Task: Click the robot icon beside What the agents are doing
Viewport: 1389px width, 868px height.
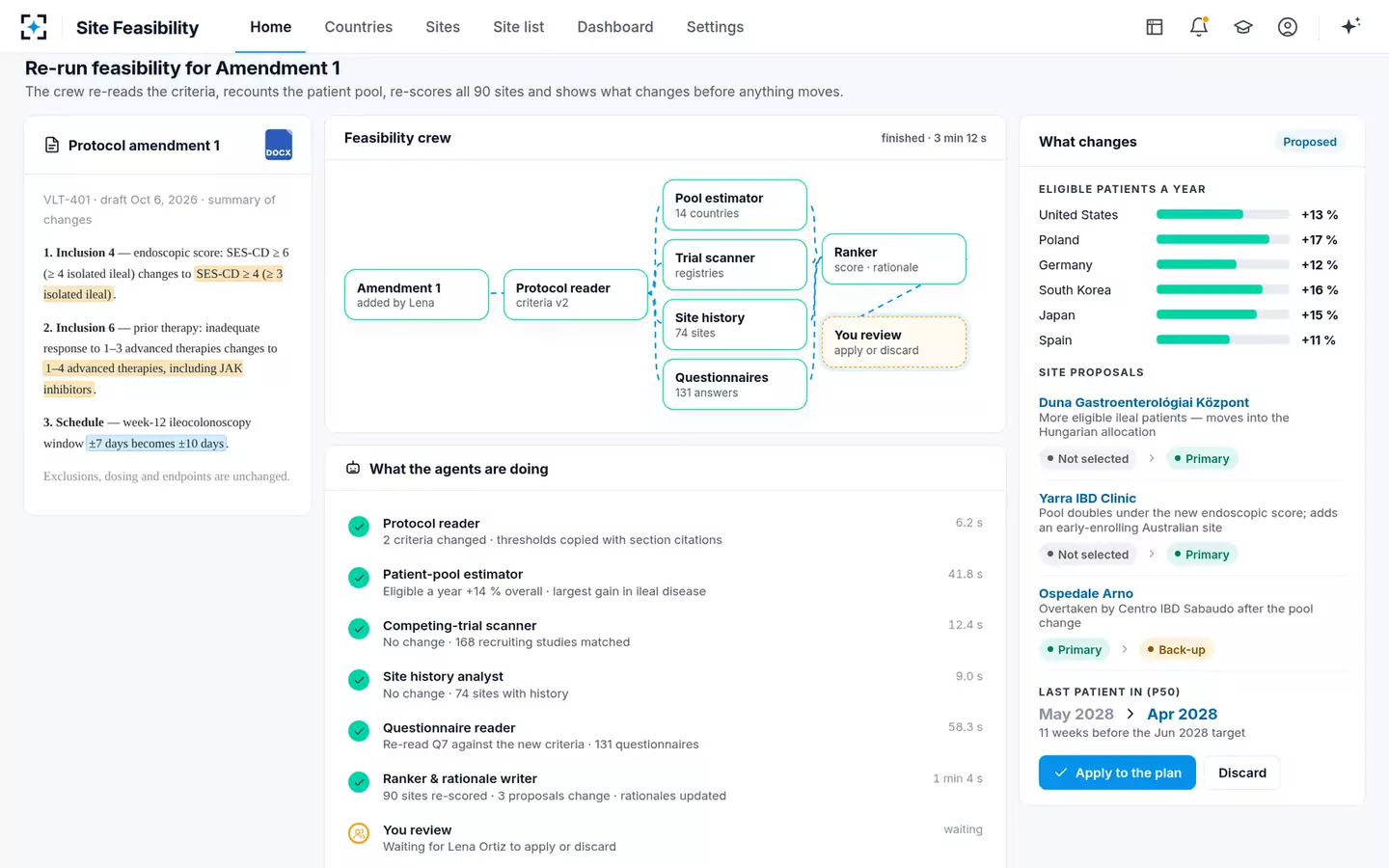Action: pyautogui.click(x=353, y=468)
